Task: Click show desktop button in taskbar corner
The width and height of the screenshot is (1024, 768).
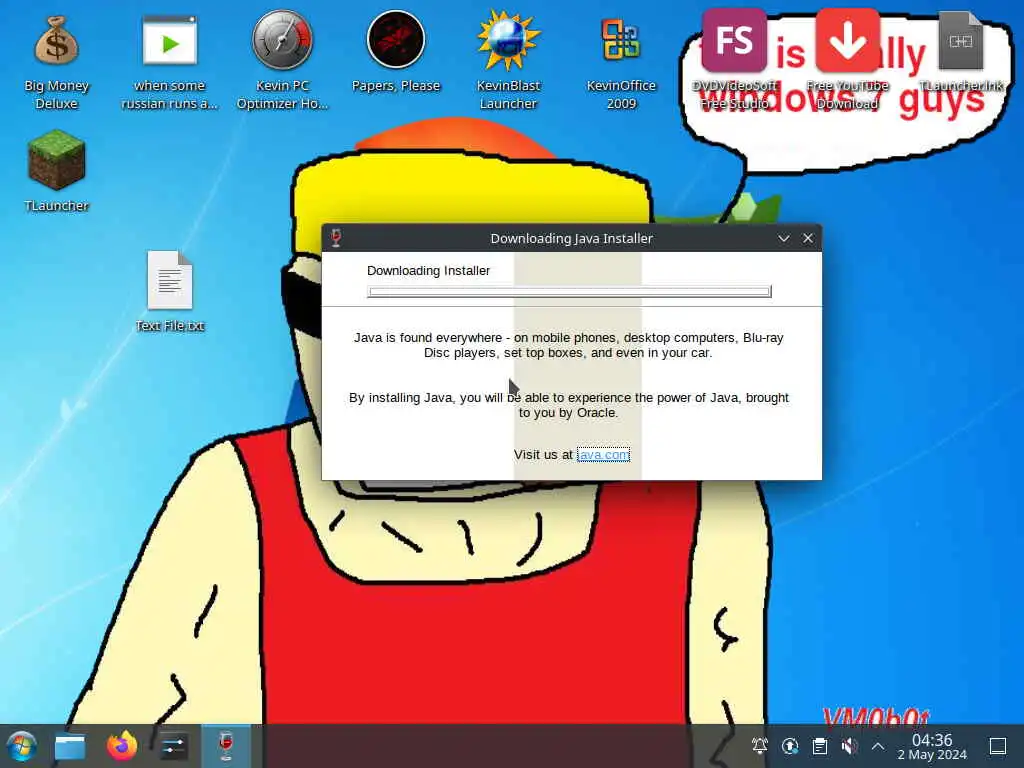Action: click(998, 746)
